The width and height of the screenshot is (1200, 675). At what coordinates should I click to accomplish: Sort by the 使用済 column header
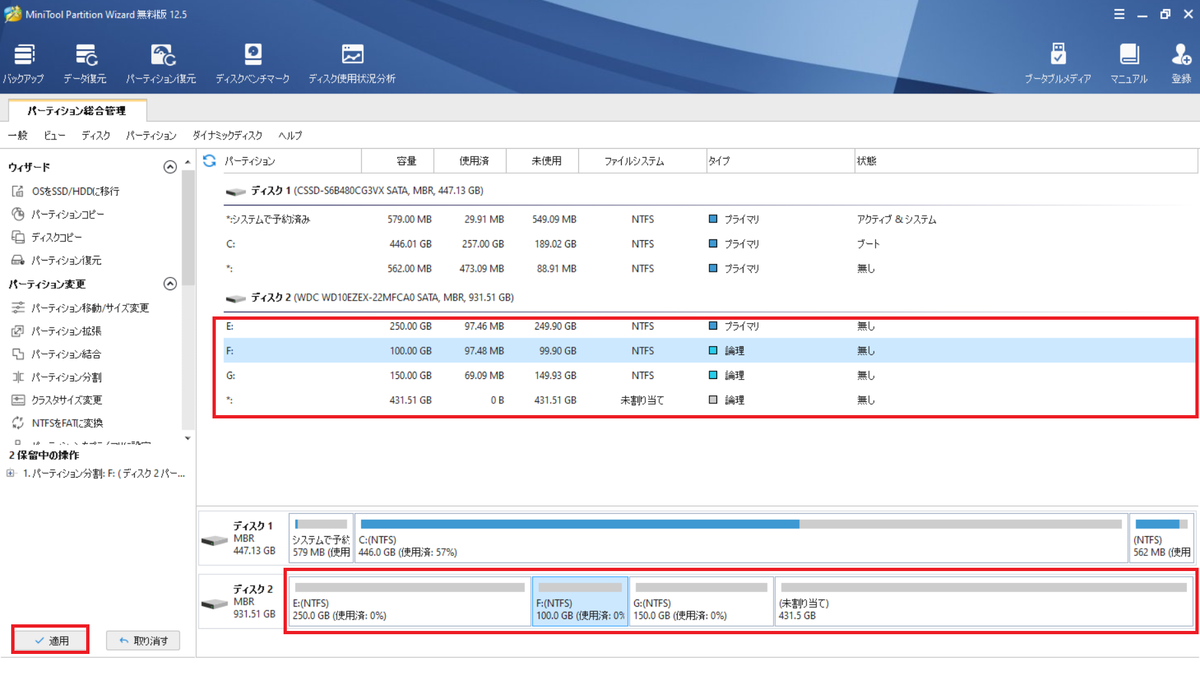point(470,160)
